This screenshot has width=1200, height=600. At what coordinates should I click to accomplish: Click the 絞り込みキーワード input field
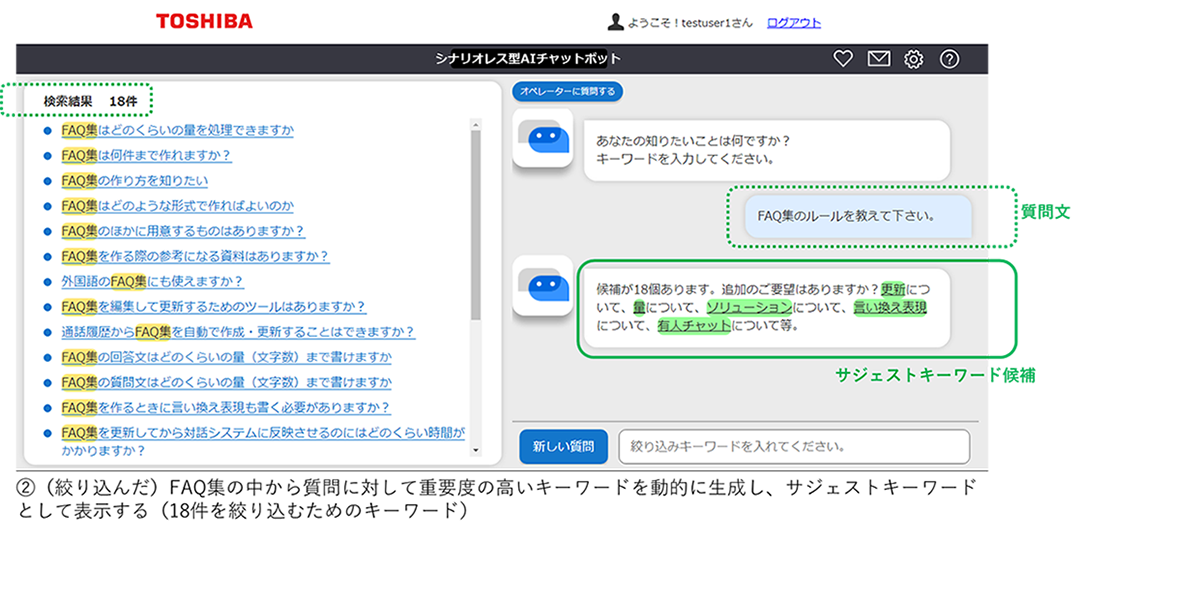pyautogui.click(x=794, y=447)
